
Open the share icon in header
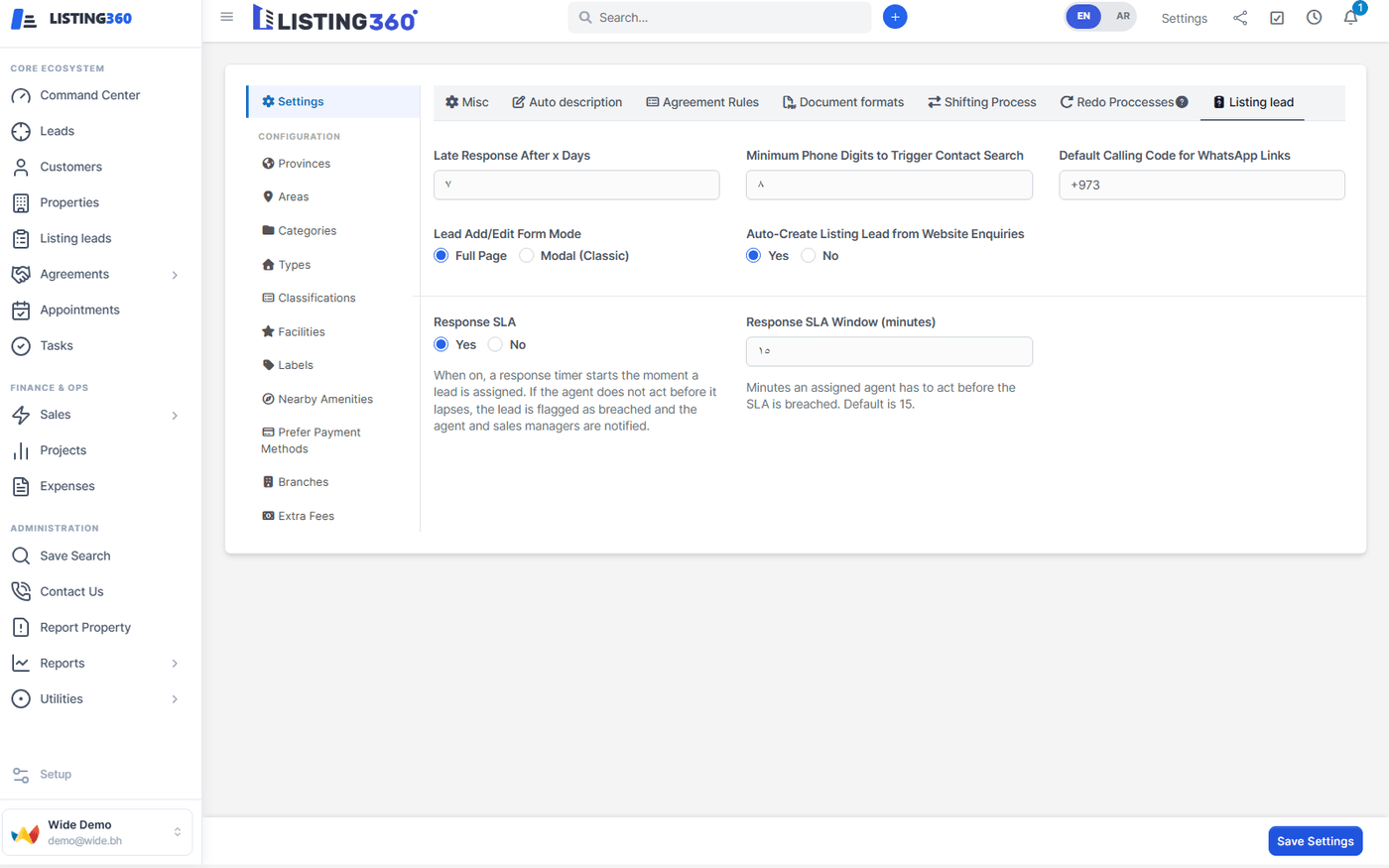tap(1240, 18)
